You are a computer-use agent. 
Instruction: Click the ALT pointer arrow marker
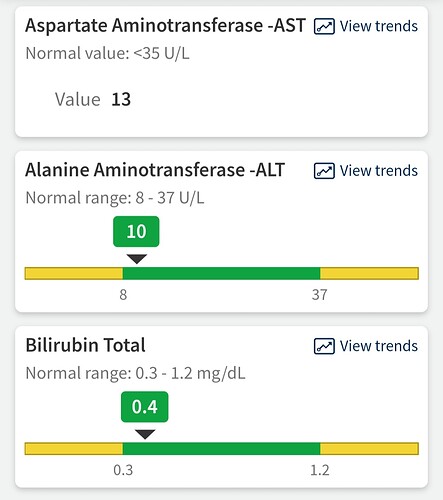pyautogui.click(x=137, y=259)
